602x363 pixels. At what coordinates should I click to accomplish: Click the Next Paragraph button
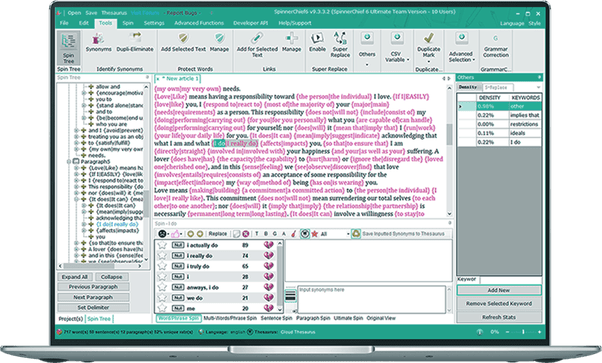tap(93, 297)
